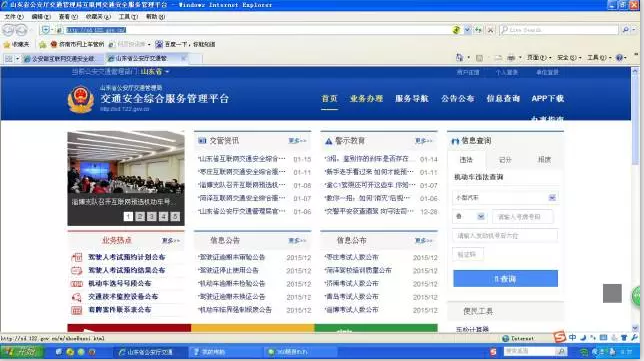Open the help question mark icon
Screen dimensions: 644x361
[x=619, y=58]
